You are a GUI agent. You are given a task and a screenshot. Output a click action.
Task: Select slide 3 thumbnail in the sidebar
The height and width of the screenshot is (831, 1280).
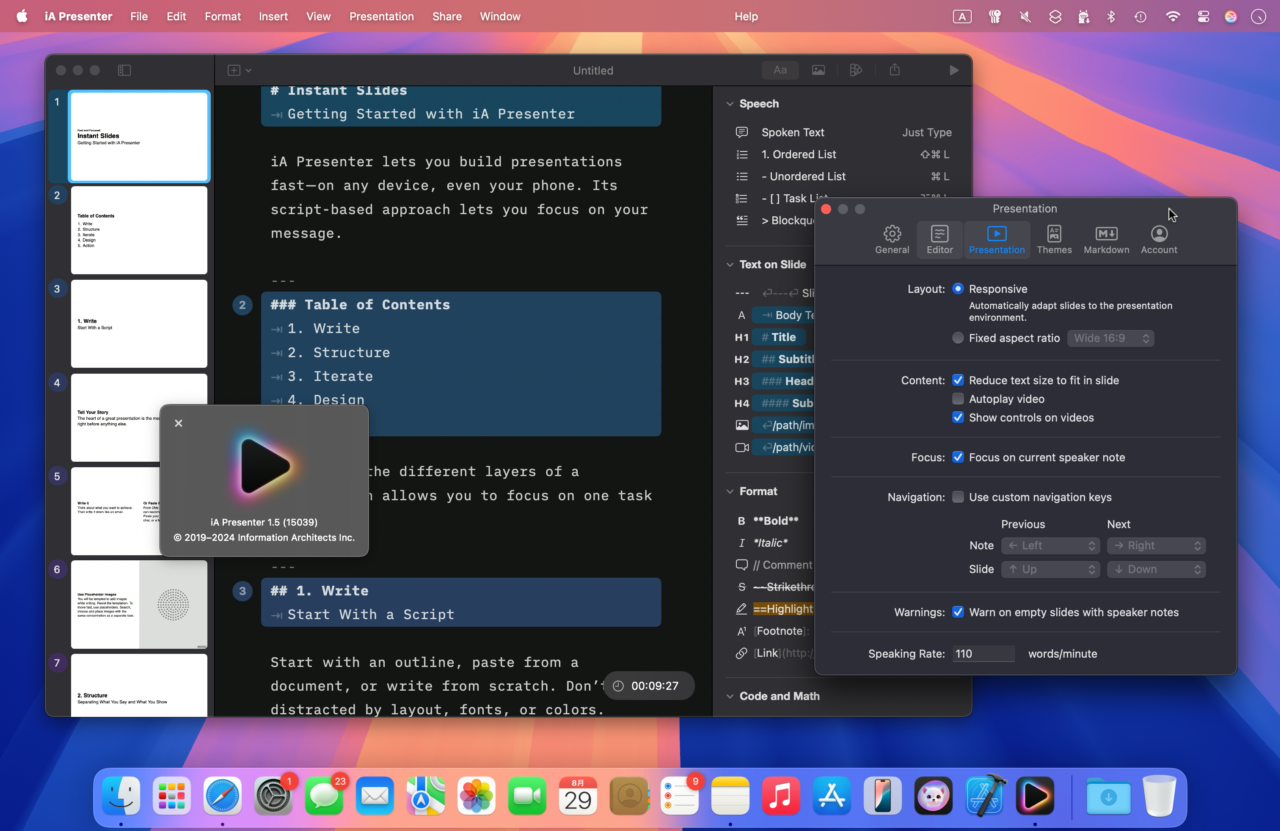pyautogui.click(x=139, y=323)
